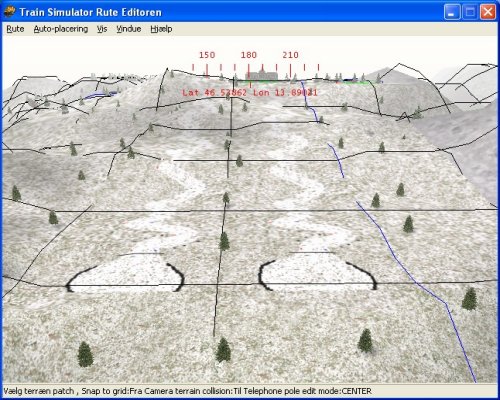Image resolution: width=500 pixels, height=400 pixels.
Task: Open the Hjælp menu
Action: pos(161,29)
